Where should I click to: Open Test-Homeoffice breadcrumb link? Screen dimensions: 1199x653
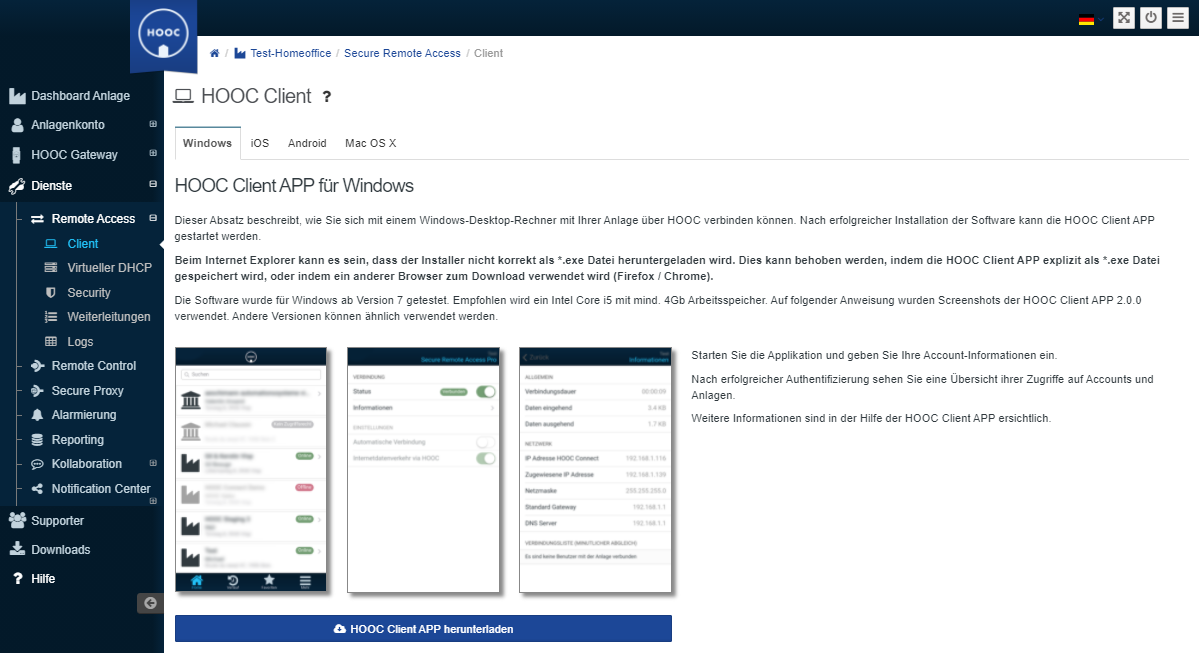coord(289,53)
